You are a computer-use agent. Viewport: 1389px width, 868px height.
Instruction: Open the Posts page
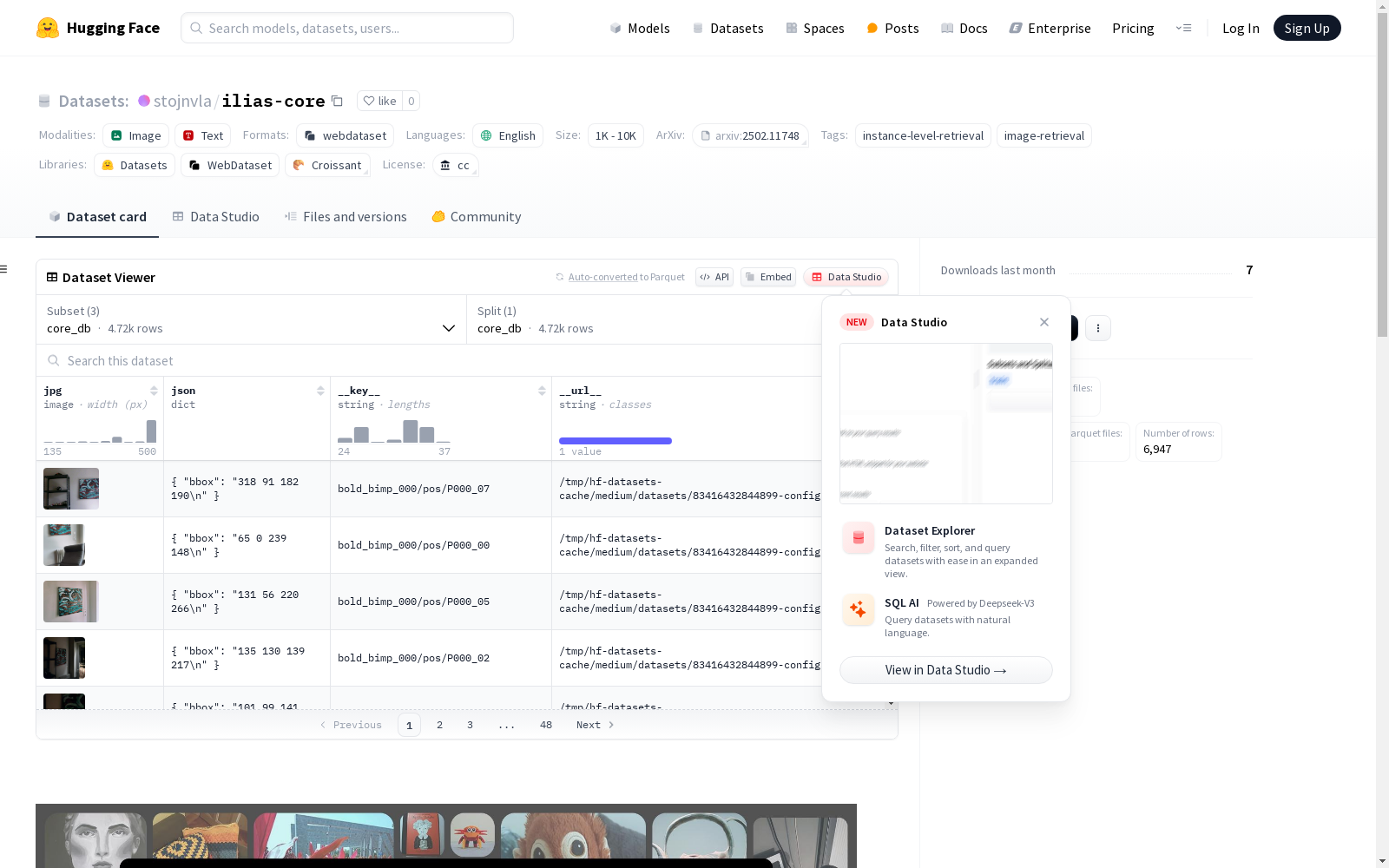tap(892, 28)
